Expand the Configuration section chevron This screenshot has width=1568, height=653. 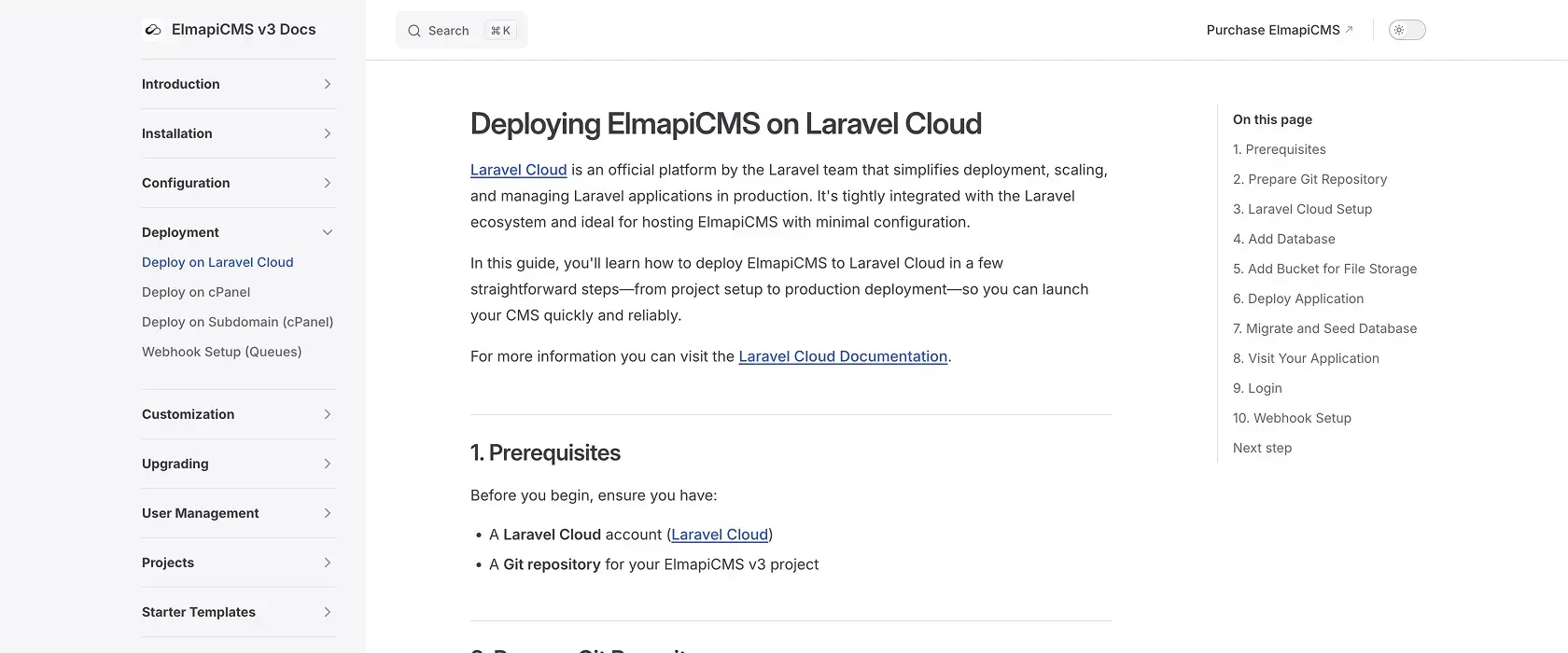(x=328, y=183)
